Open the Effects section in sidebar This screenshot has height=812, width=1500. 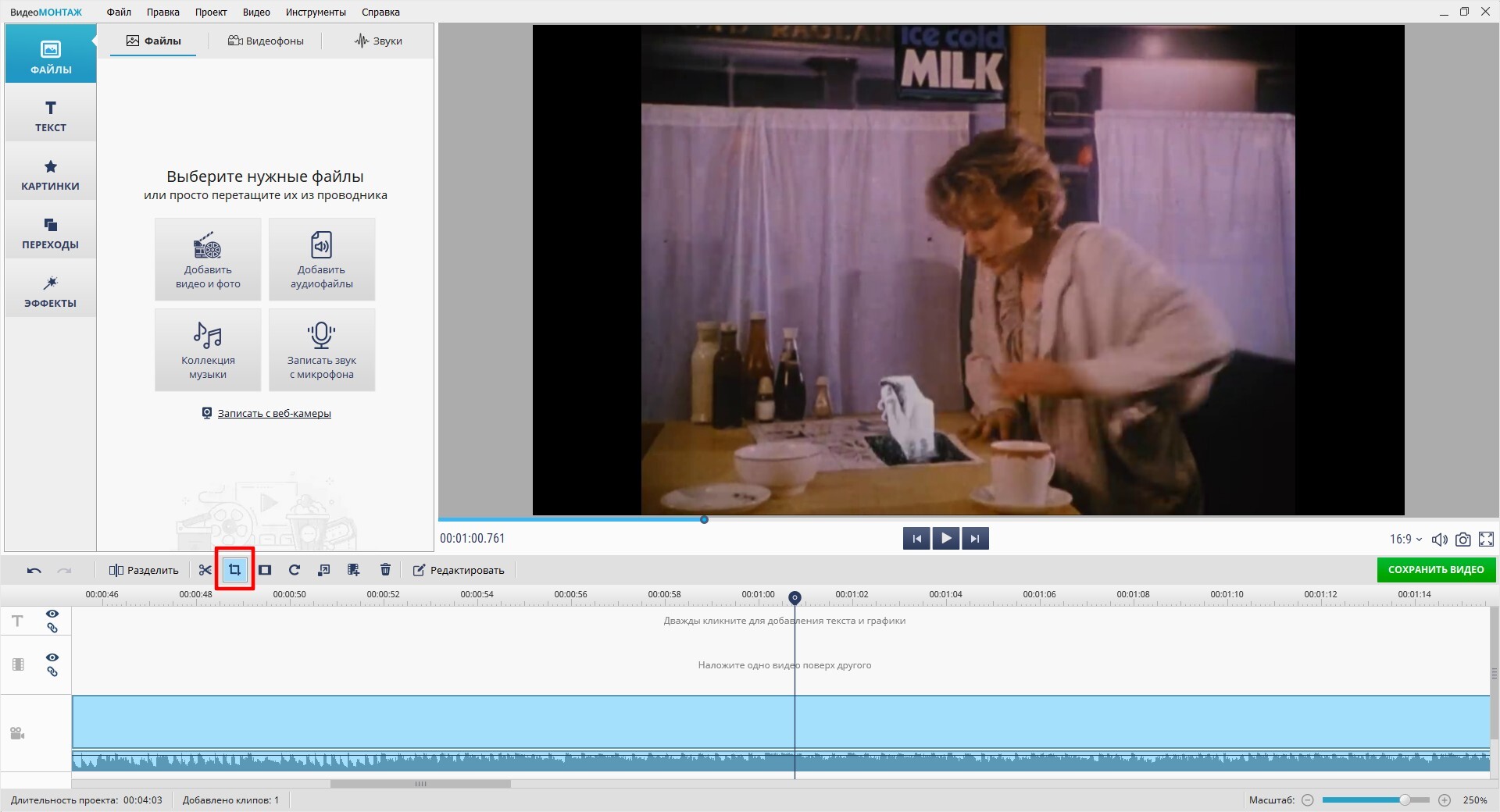tap(51, 290)
